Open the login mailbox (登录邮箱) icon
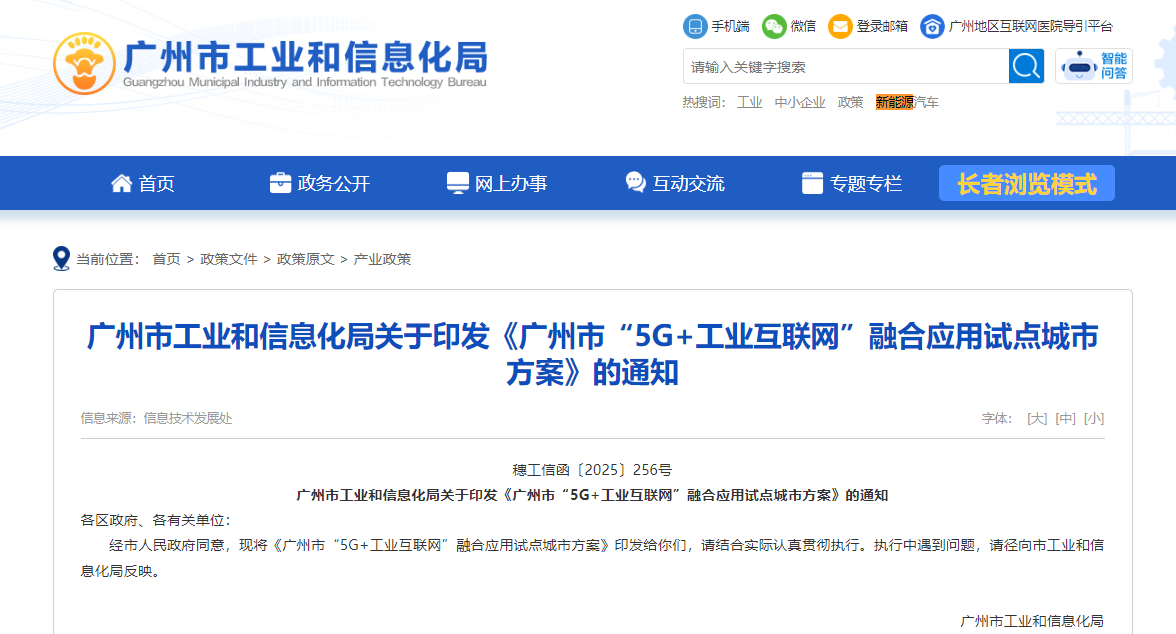The width and height of the screenshot is (1176, 634). (840, 26)
